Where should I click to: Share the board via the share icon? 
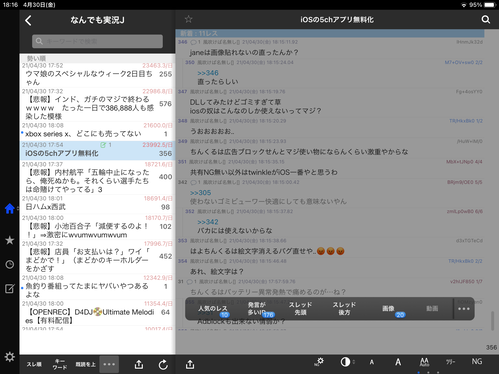pyautogui.click(x=139, y=365)
